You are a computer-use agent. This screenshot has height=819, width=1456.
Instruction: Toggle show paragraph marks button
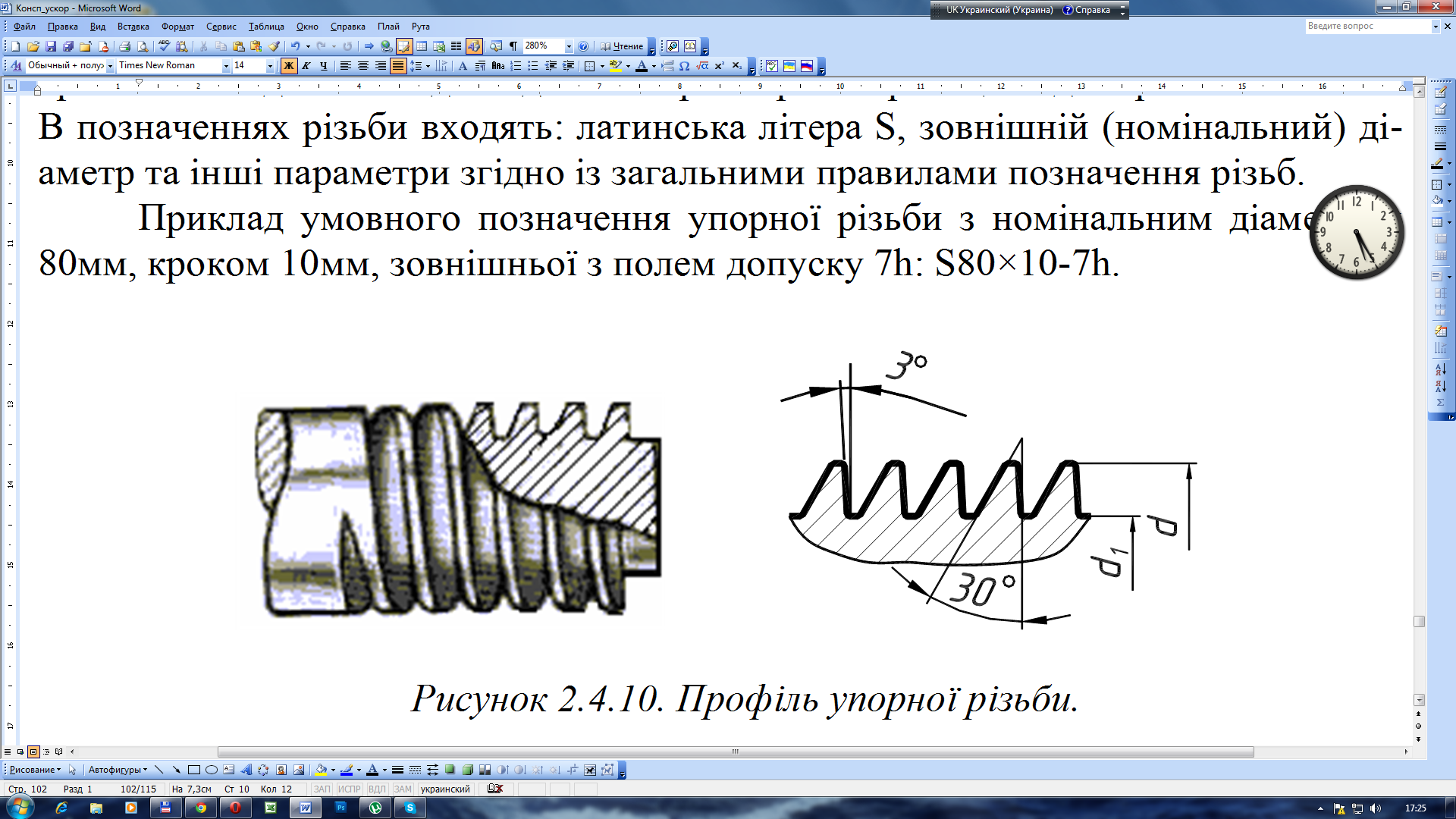513,46
